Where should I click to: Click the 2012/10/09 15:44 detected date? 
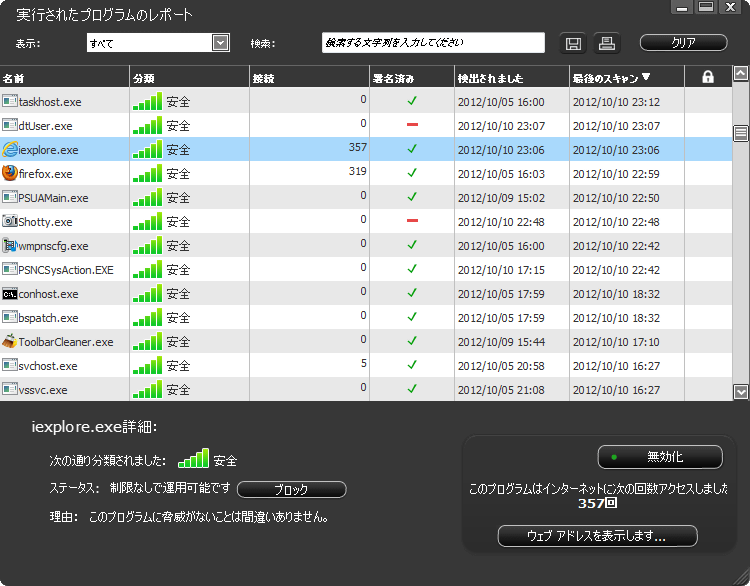point(501,342)
